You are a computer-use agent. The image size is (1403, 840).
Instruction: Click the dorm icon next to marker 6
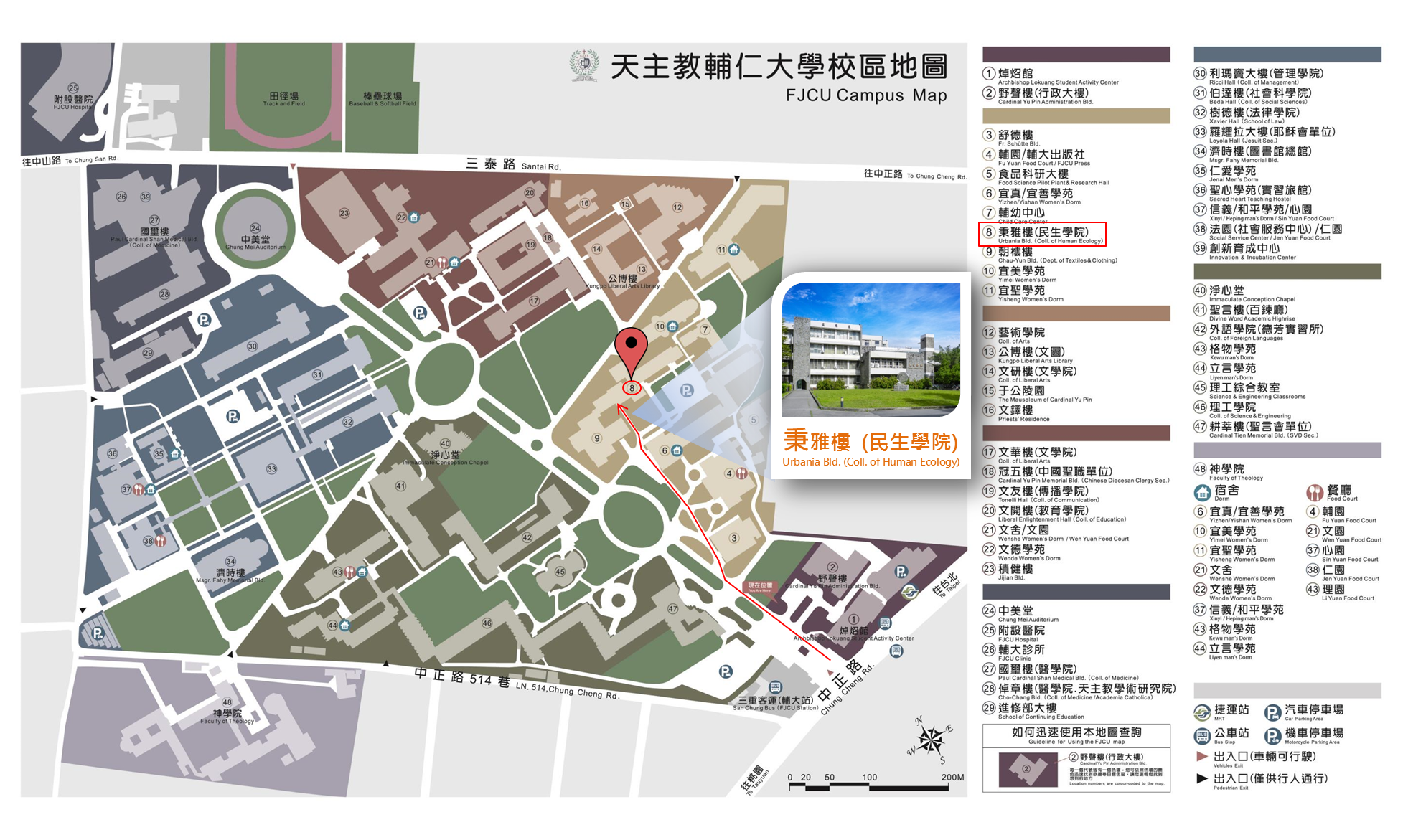click(x=677, y=450)
